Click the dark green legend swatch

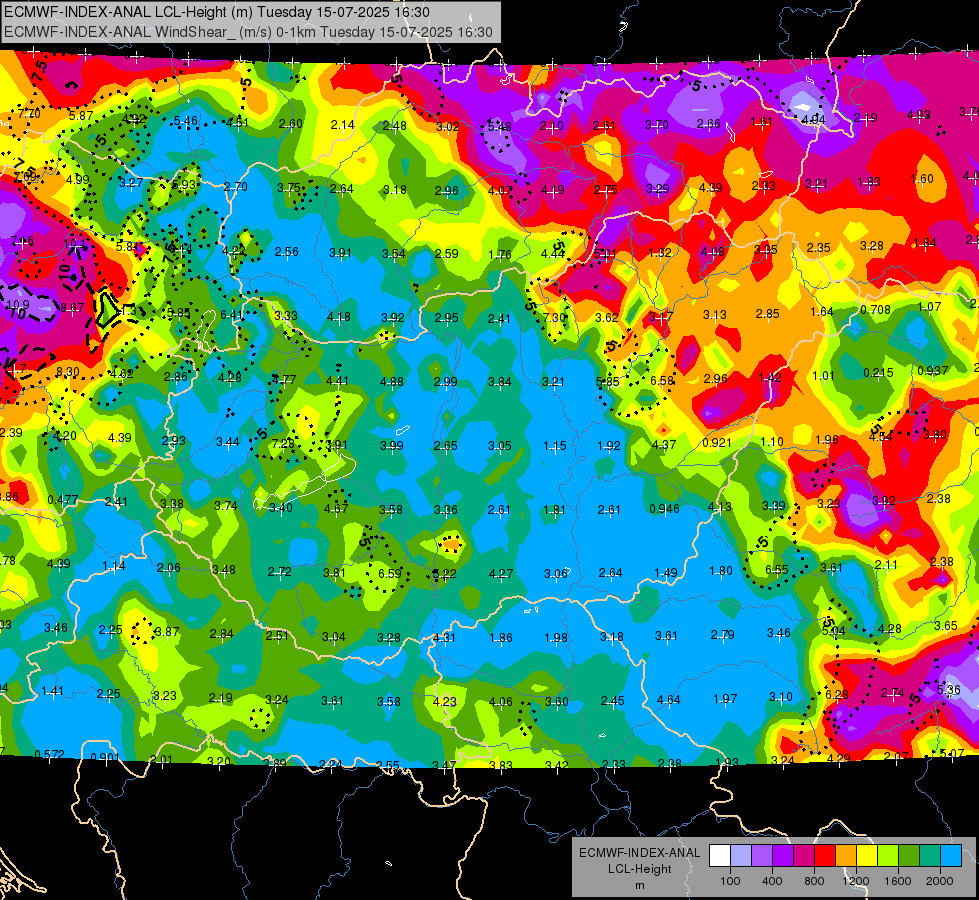point(909,856)
